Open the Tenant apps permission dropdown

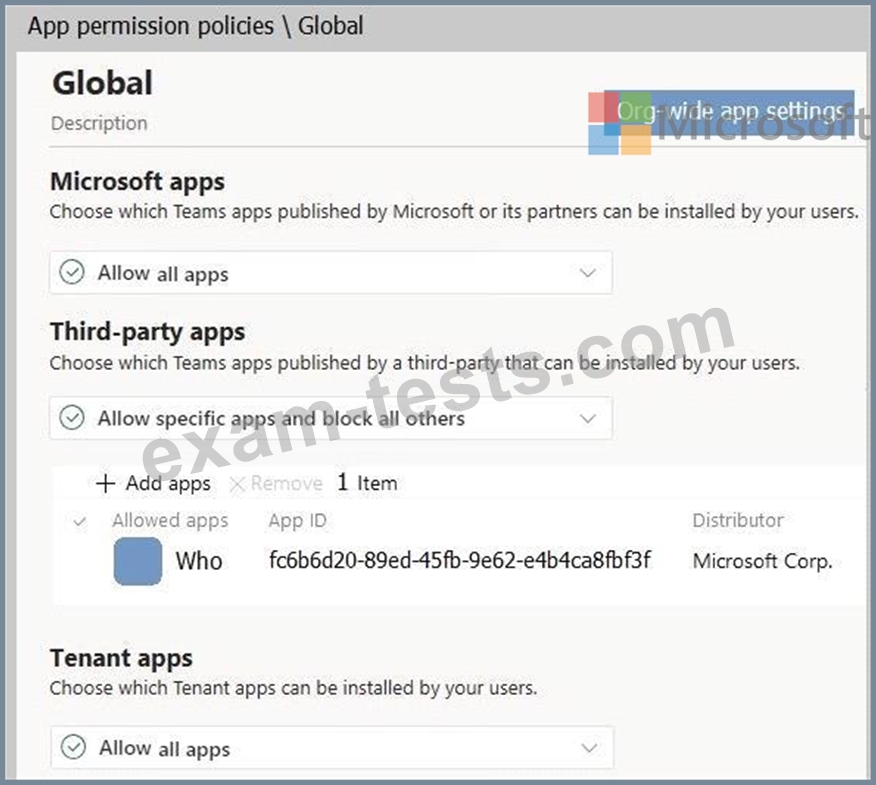tap(332, 748)
